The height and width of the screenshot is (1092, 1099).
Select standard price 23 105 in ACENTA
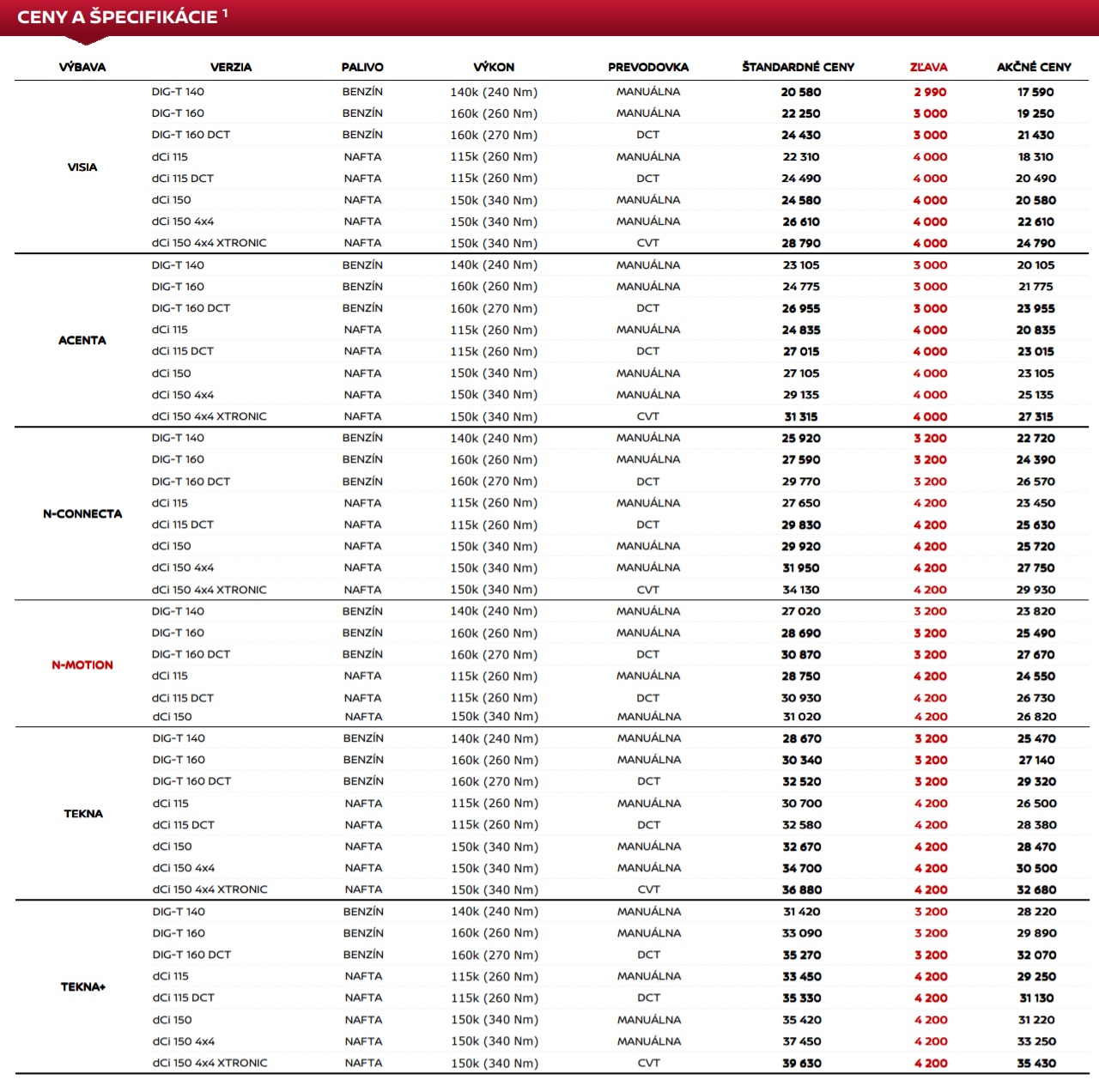click(x=801, y=265)
